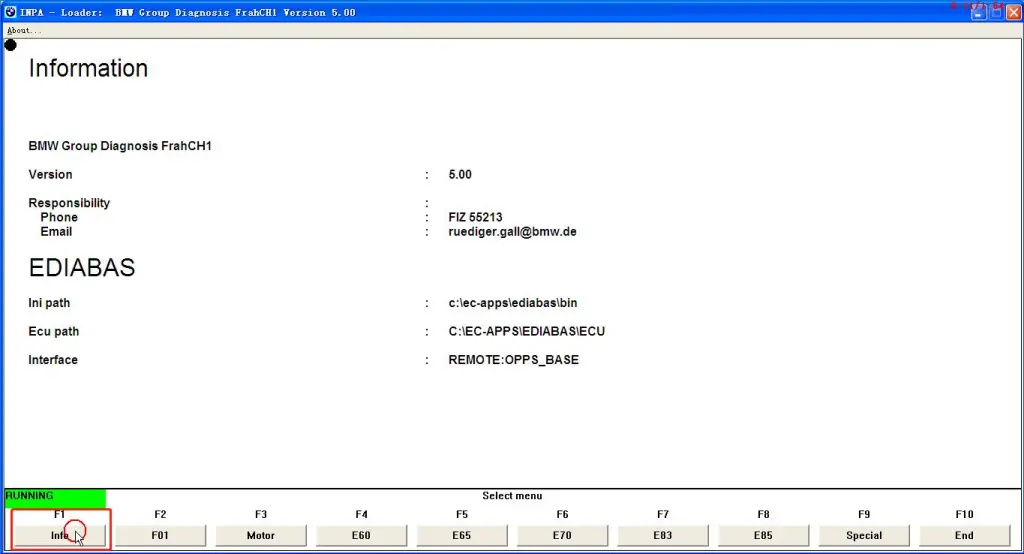Screen dimensions: 1024x554
Task: Click the F1 Info button
Action: click(59, 535)
